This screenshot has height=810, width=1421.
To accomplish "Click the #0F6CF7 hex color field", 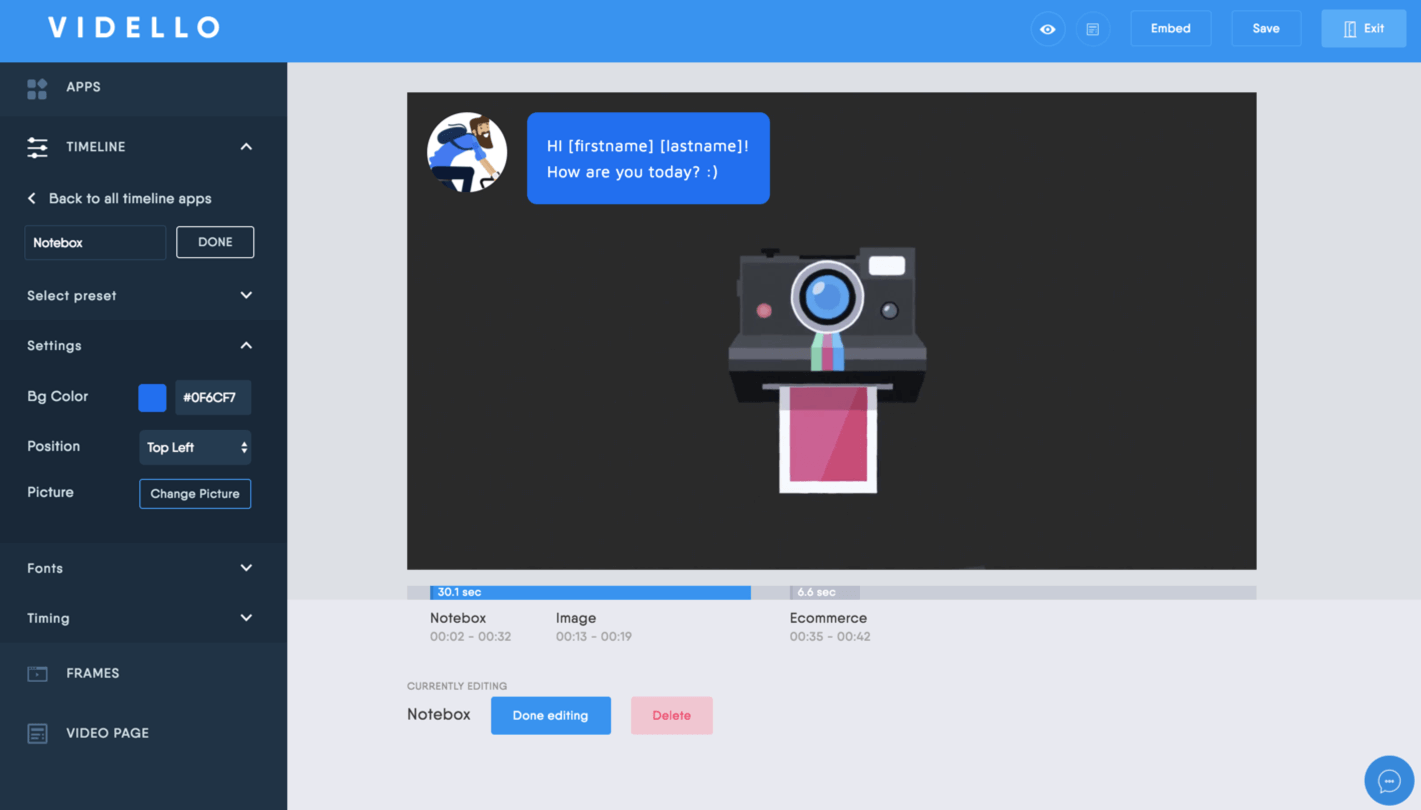I will point(213,397).
